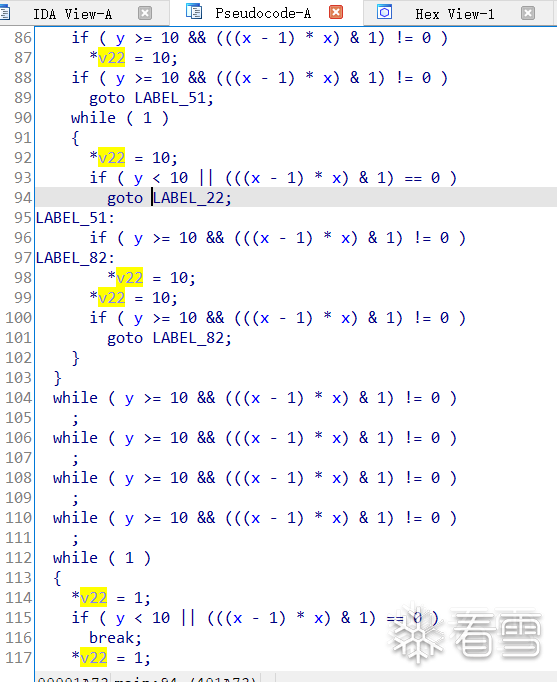Click LABEL_51 in goto on line 89

click(170, 98)
